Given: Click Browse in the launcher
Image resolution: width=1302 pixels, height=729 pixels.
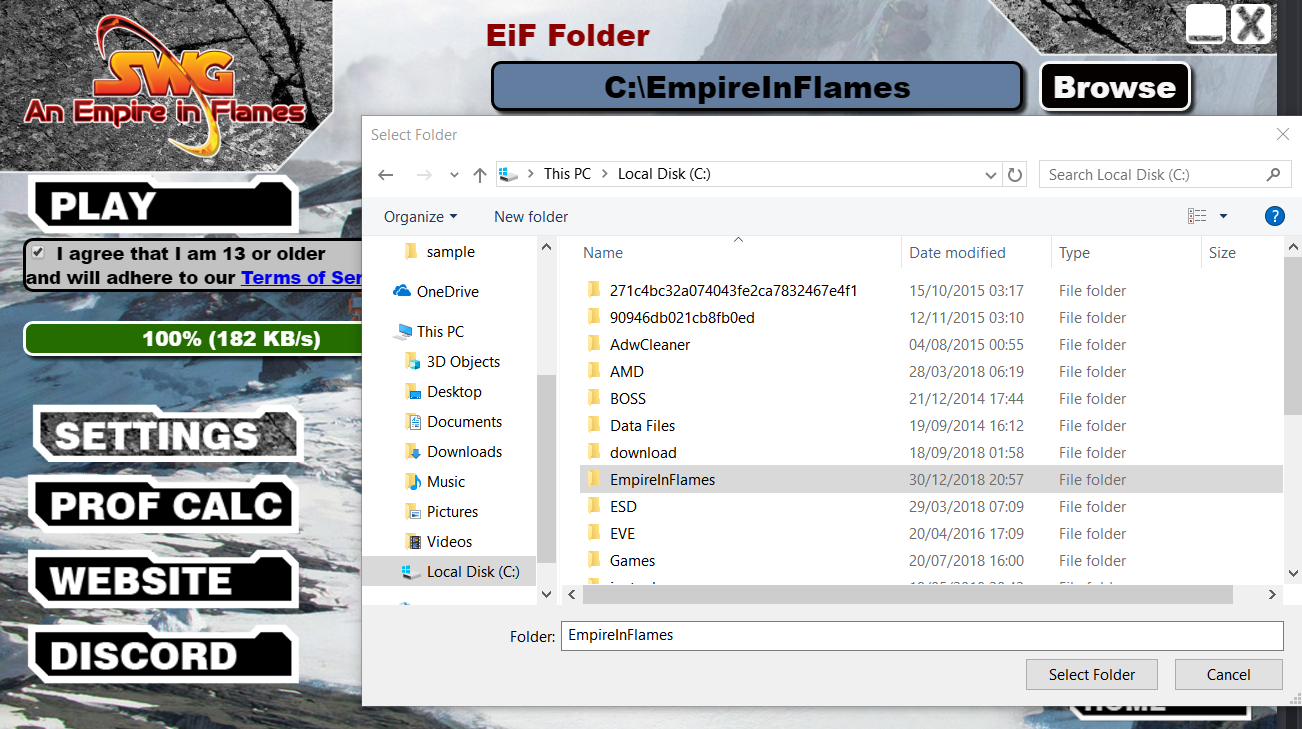Looking at the screenshot, I should coord(1115,87).
